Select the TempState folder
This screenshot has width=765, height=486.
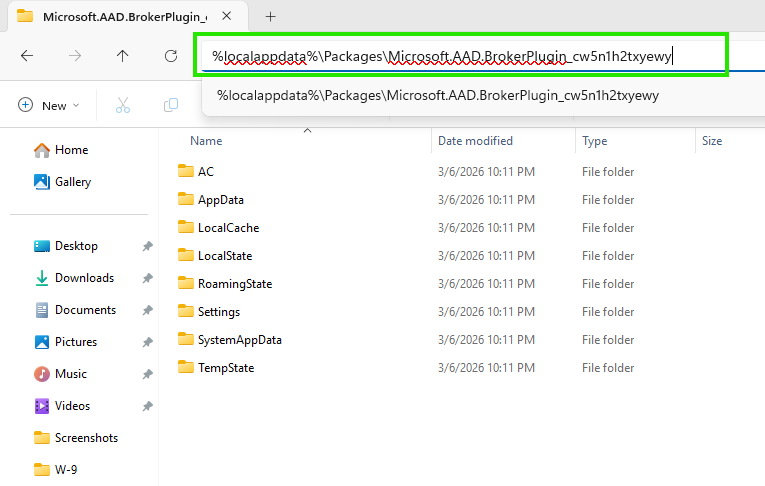[x=226, y=368]
